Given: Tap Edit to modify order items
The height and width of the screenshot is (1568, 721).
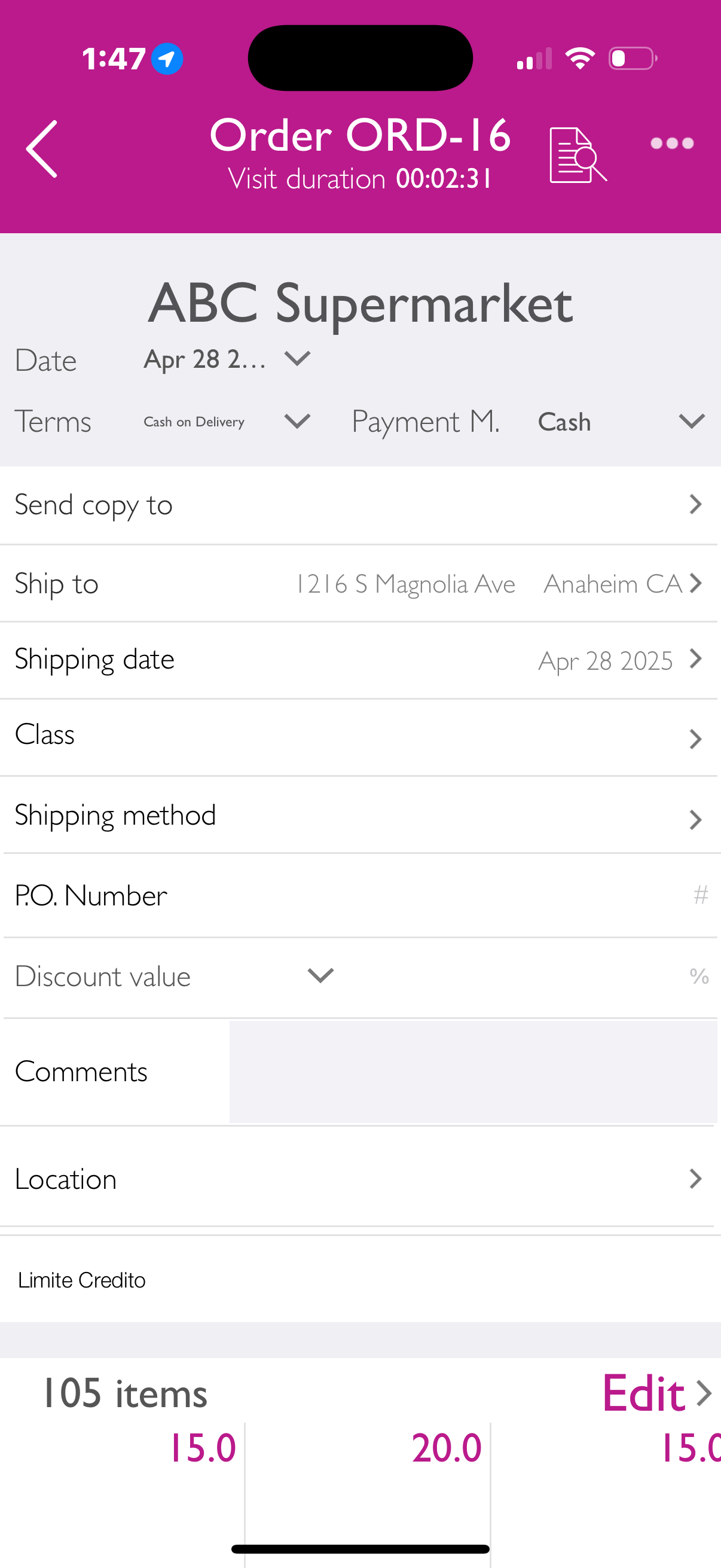Looking at the screenshot, I should 656,1393.
